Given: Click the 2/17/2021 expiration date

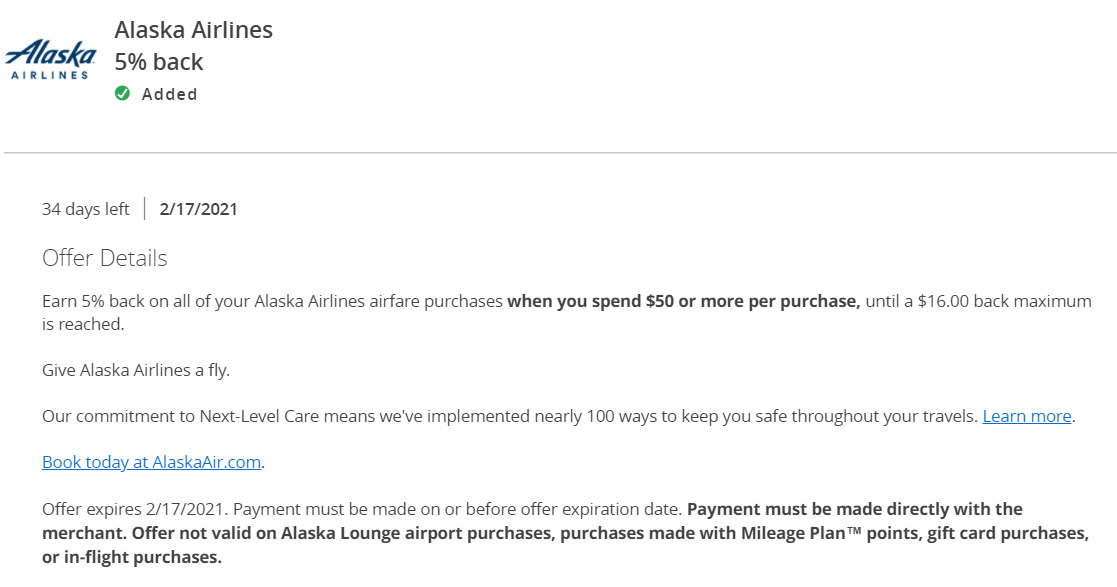Looking at the screenshot, I should [198, 209].
